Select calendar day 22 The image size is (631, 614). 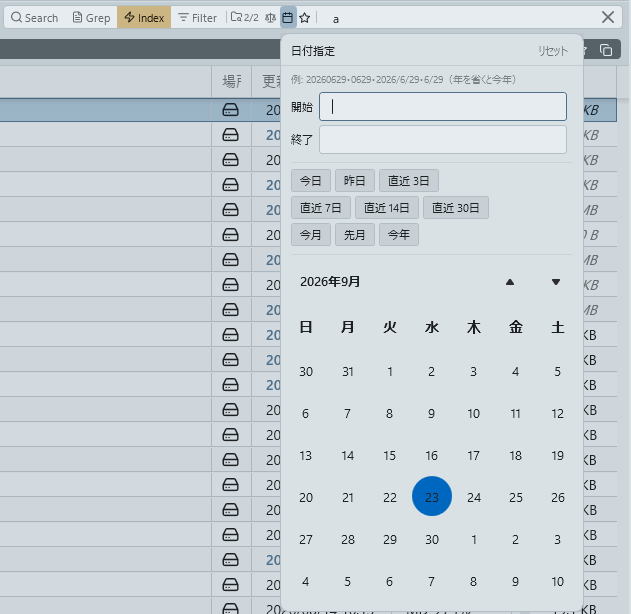390,498
